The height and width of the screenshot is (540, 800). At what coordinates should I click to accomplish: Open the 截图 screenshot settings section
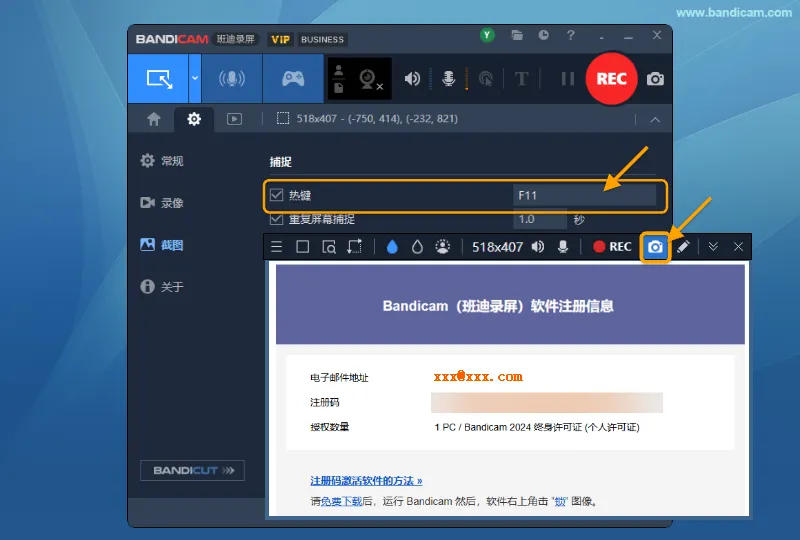click(162, 245)
